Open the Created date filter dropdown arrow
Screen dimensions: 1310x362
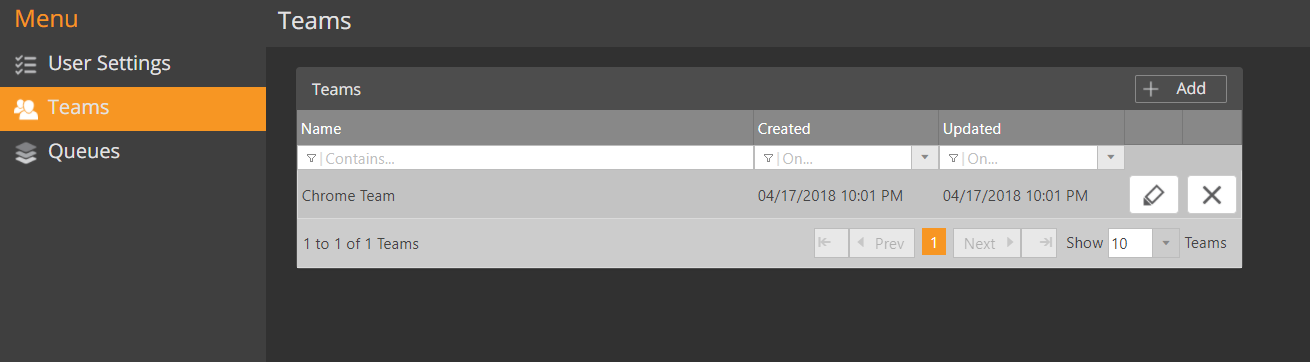click(x=924, y=158)
